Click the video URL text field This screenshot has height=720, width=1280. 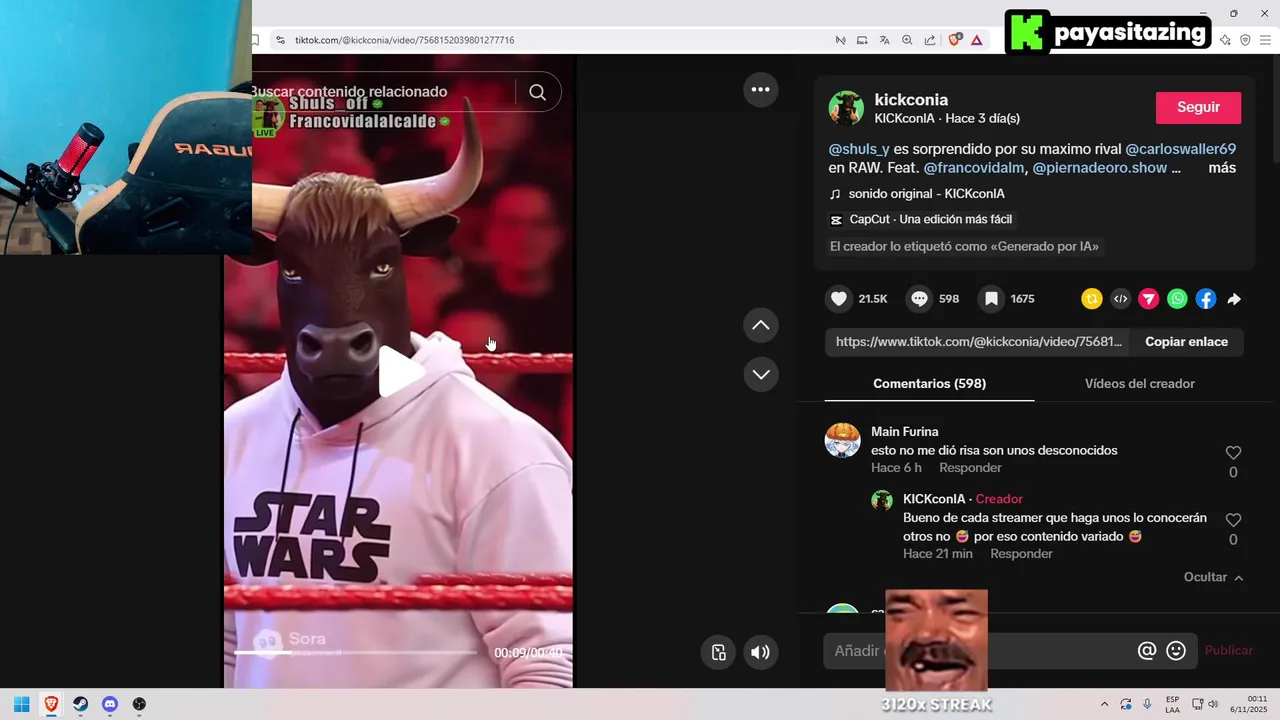click(977, 342)
